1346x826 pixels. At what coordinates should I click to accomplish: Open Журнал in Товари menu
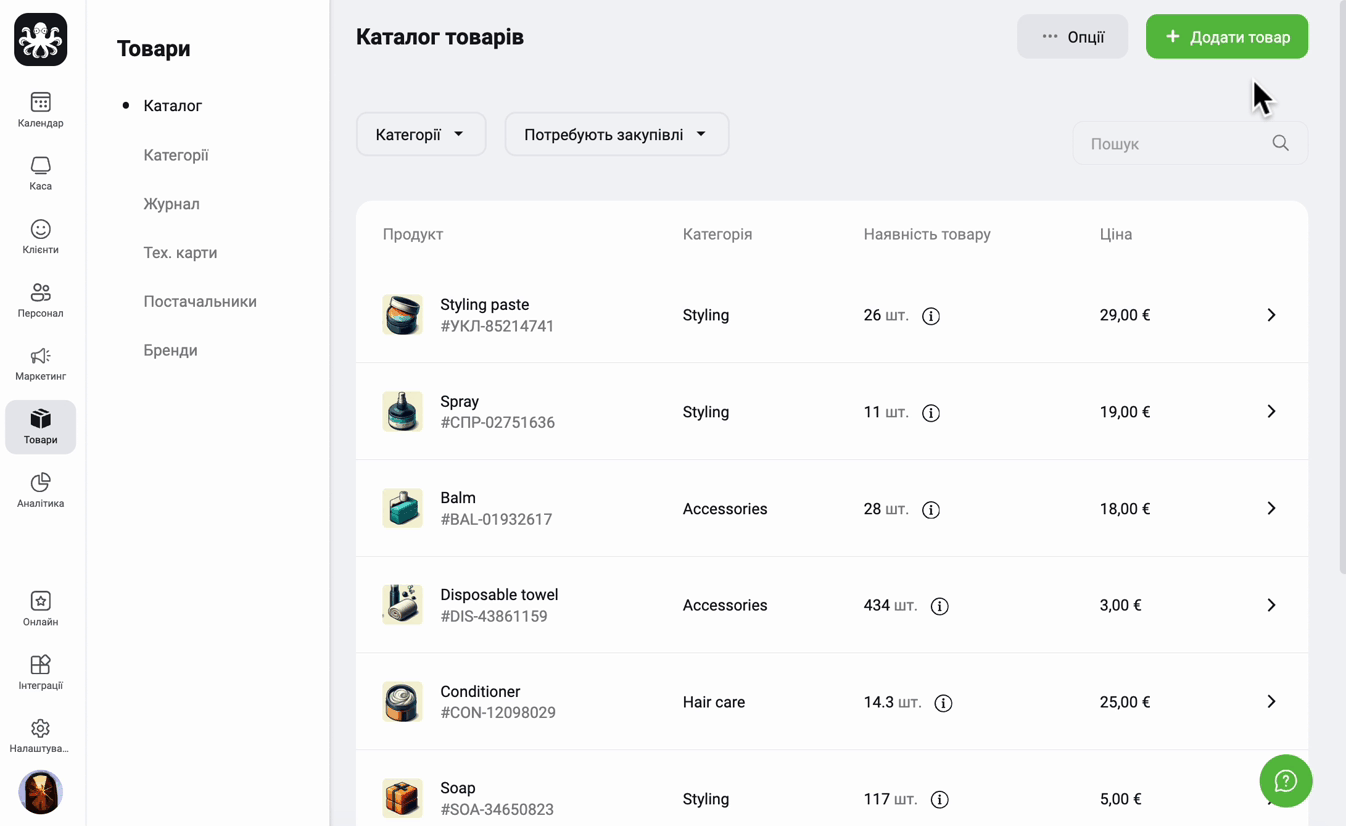click(x=172, y=204)
